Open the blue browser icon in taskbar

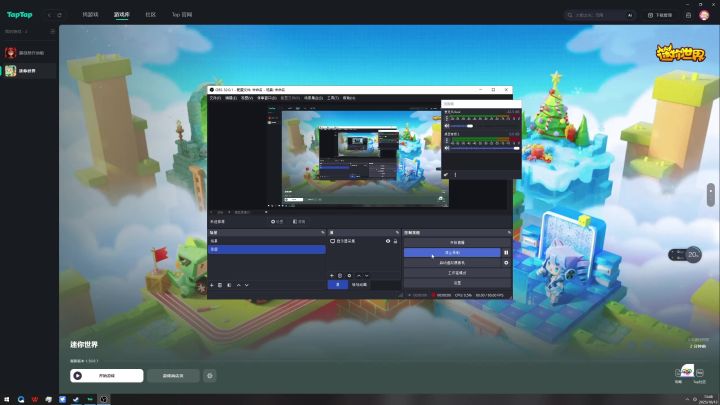point(21,399)
